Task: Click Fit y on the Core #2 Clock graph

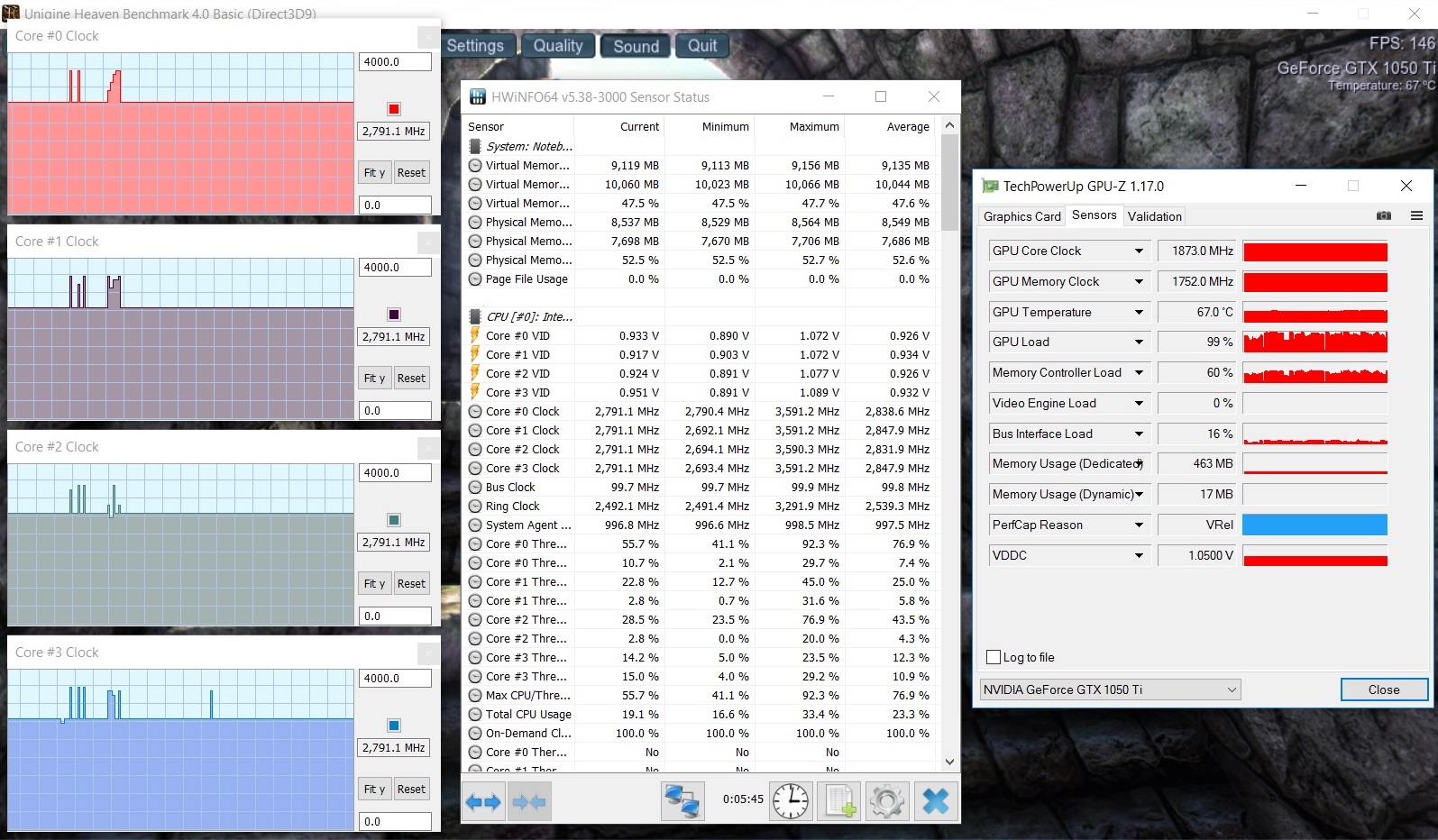Action: 374,584
